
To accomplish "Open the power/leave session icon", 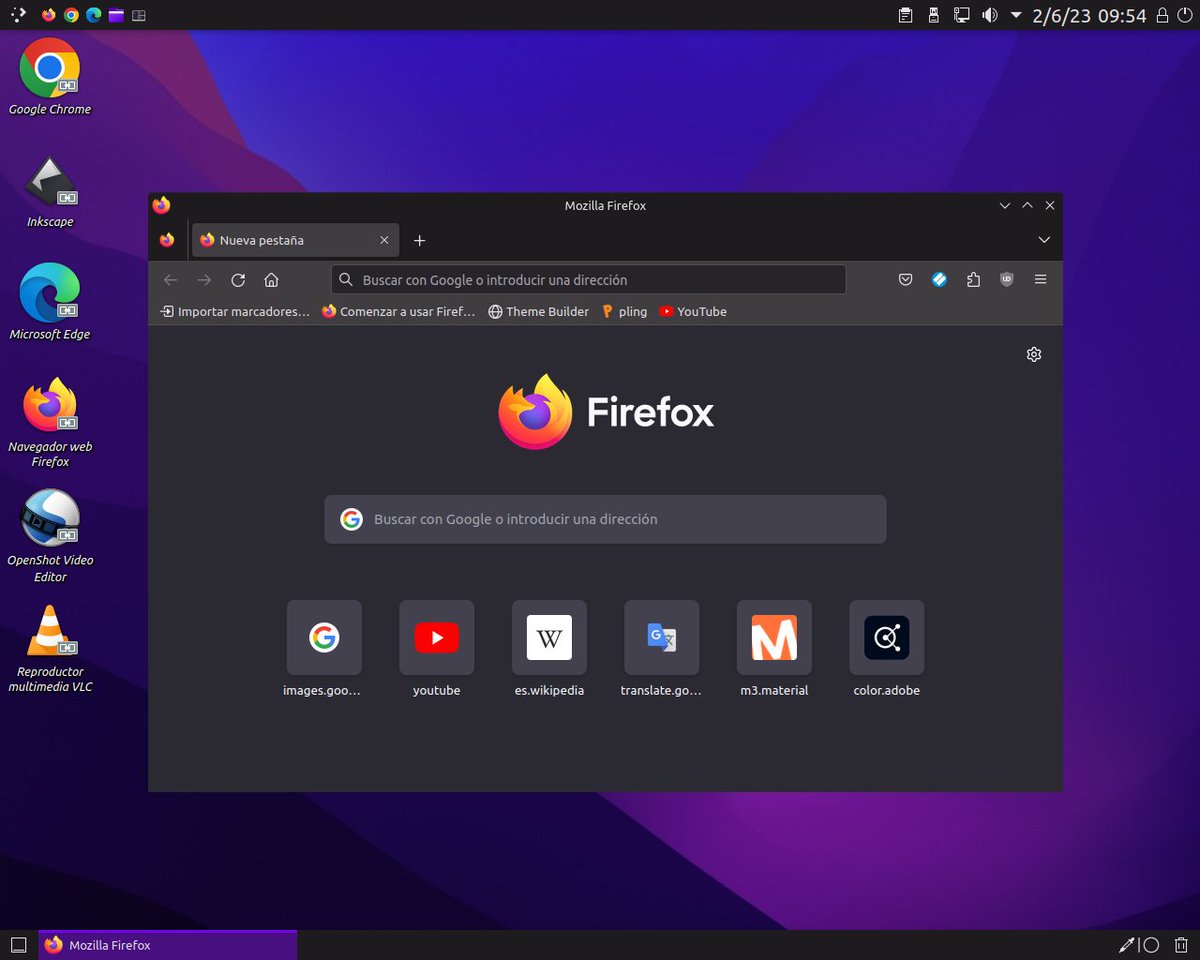I will coord(1184,15).
